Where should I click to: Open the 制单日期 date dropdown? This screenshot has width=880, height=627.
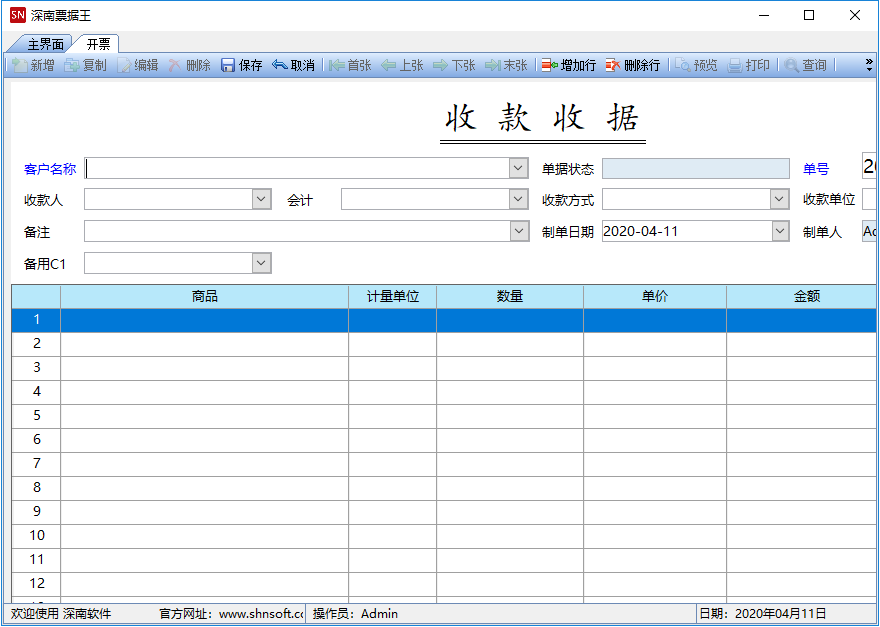coord(780,231)
